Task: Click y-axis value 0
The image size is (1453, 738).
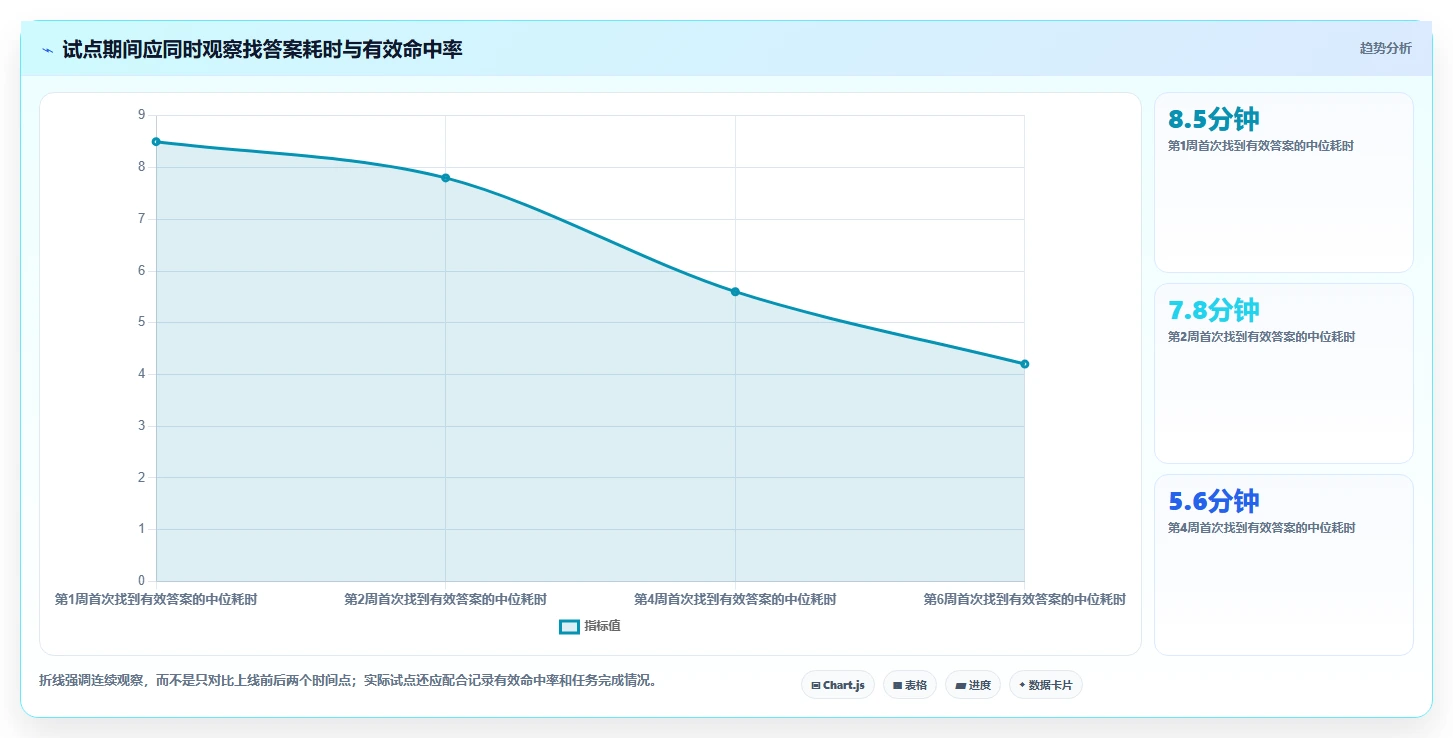Action: click(141, 581)
